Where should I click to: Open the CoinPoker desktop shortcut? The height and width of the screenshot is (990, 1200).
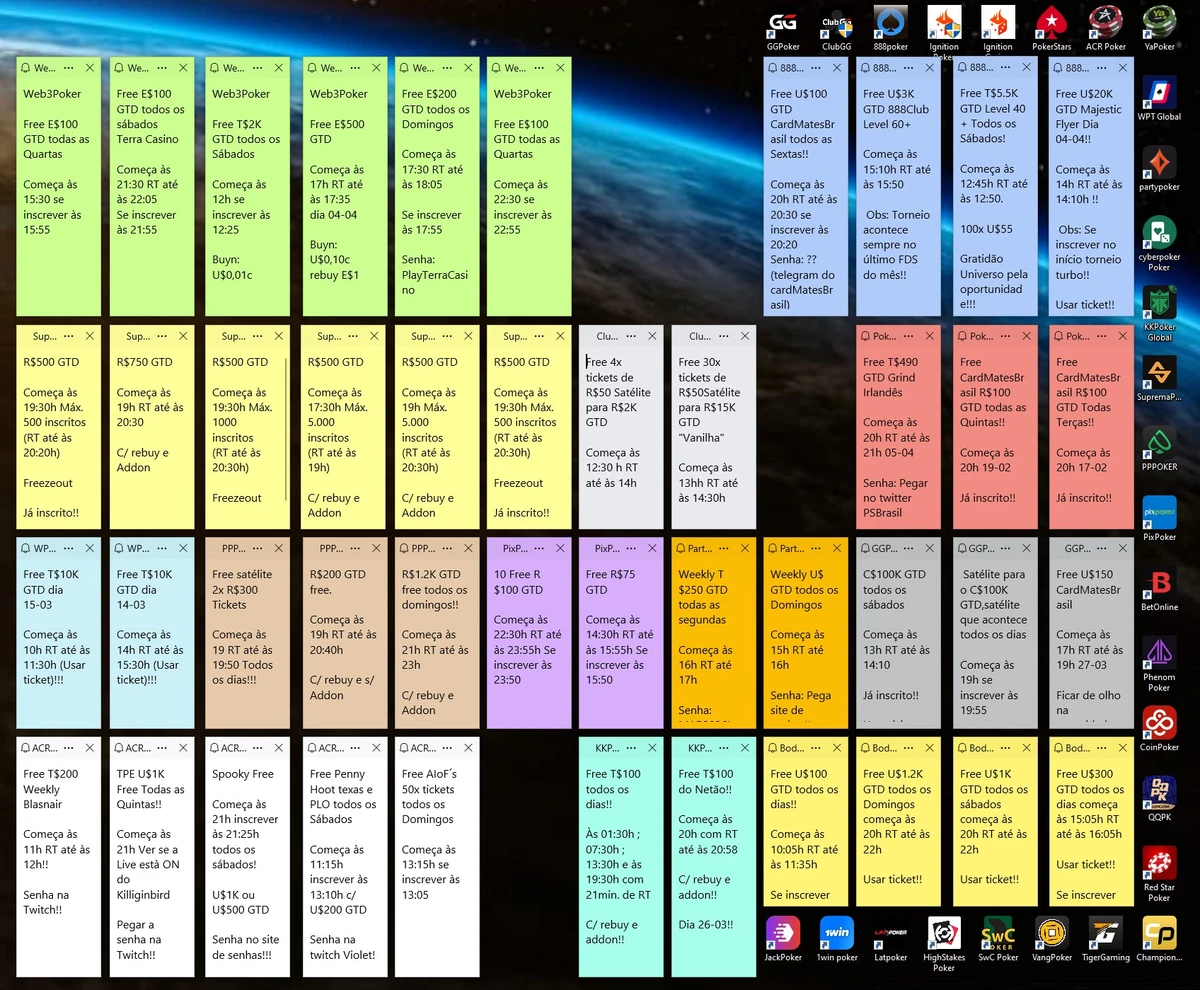1159,726
